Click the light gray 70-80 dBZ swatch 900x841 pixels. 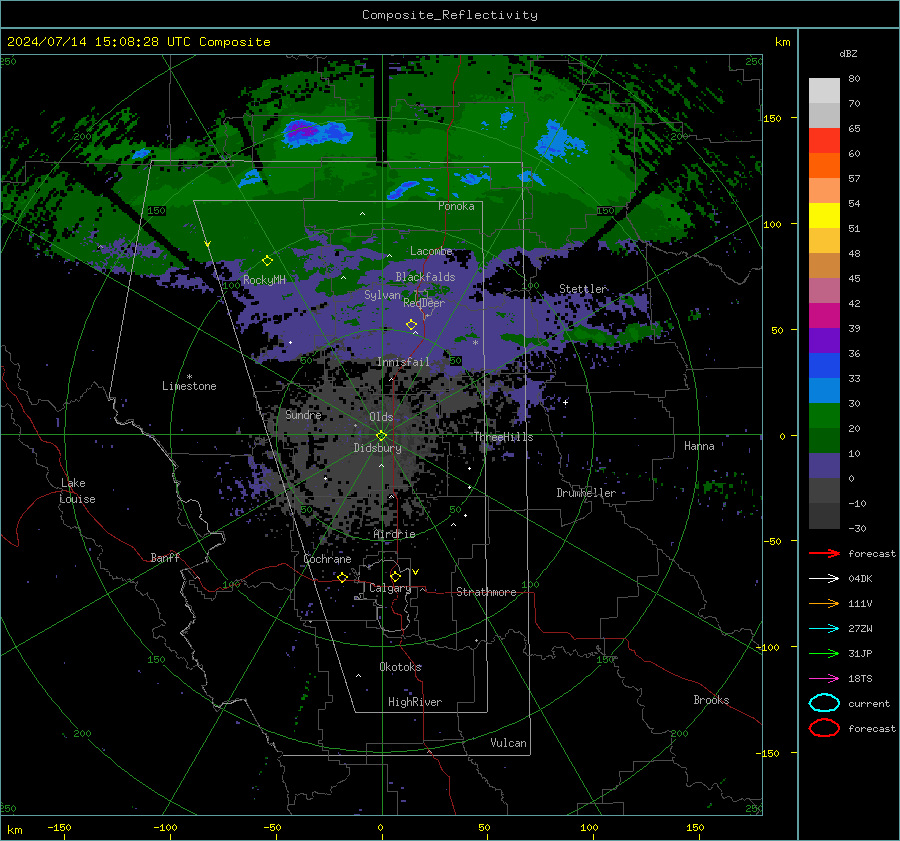(824, 91)
